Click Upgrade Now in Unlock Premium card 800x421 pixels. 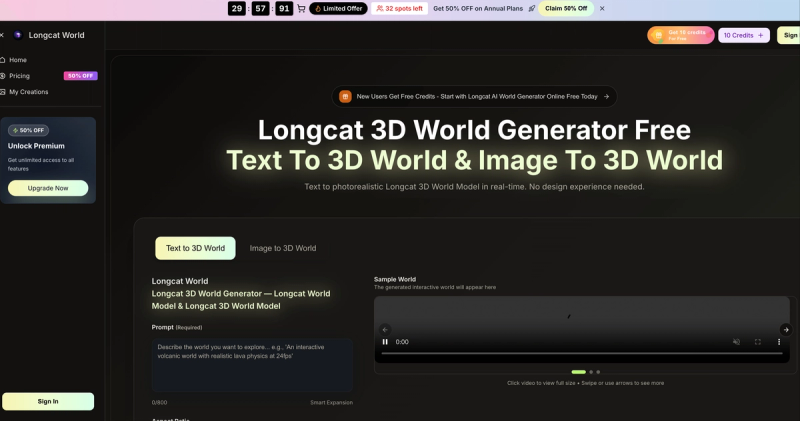[x=48, y=188]
